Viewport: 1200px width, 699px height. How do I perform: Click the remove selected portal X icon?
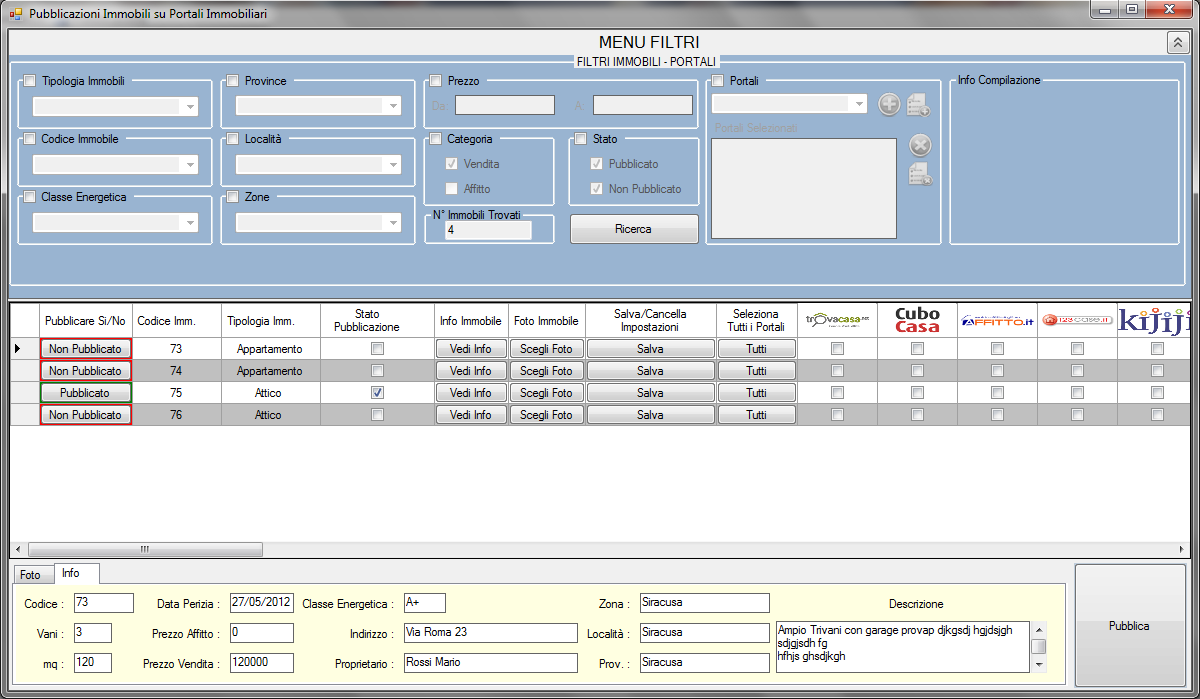click(920, 145)
